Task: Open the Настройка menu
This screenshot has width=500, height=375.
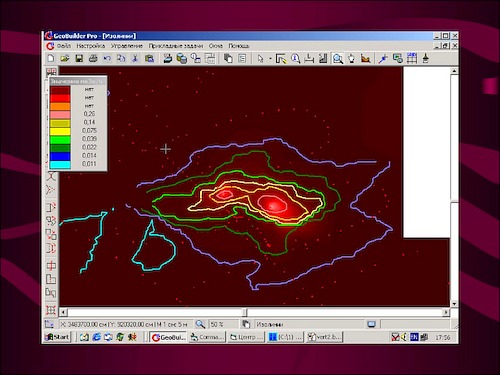Action: coord(91,46)
